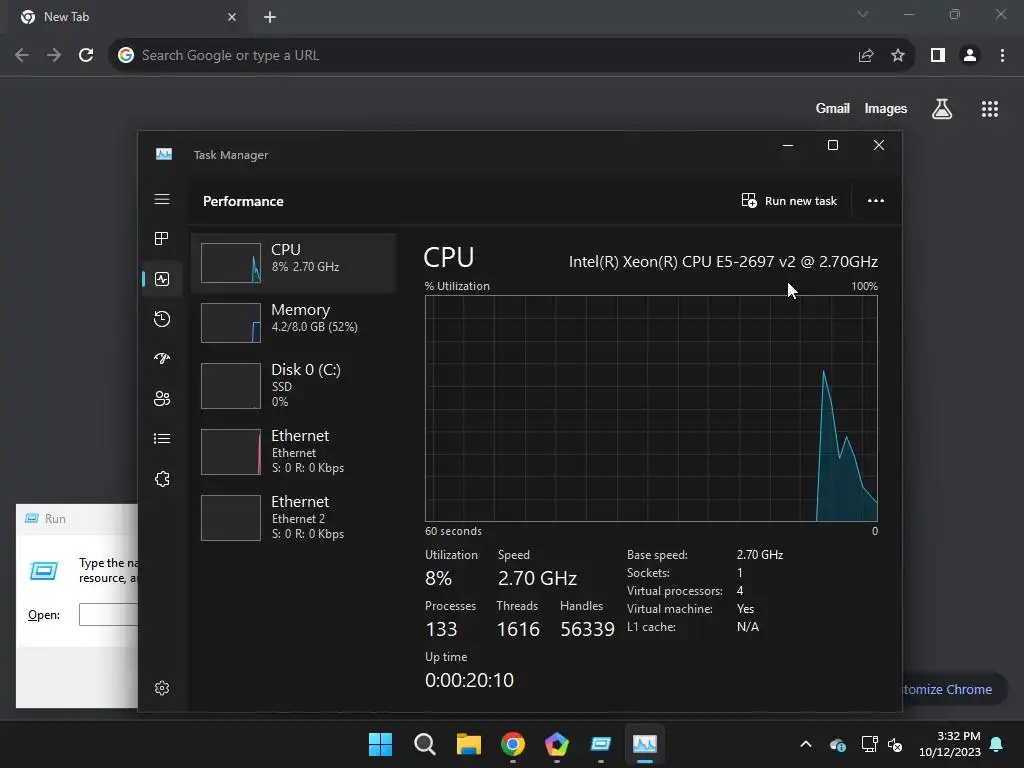Viewport: 1024px width, 768px height.
Task: Open the network tray icon
Action: pyautogui.click(x=869, y=744)
